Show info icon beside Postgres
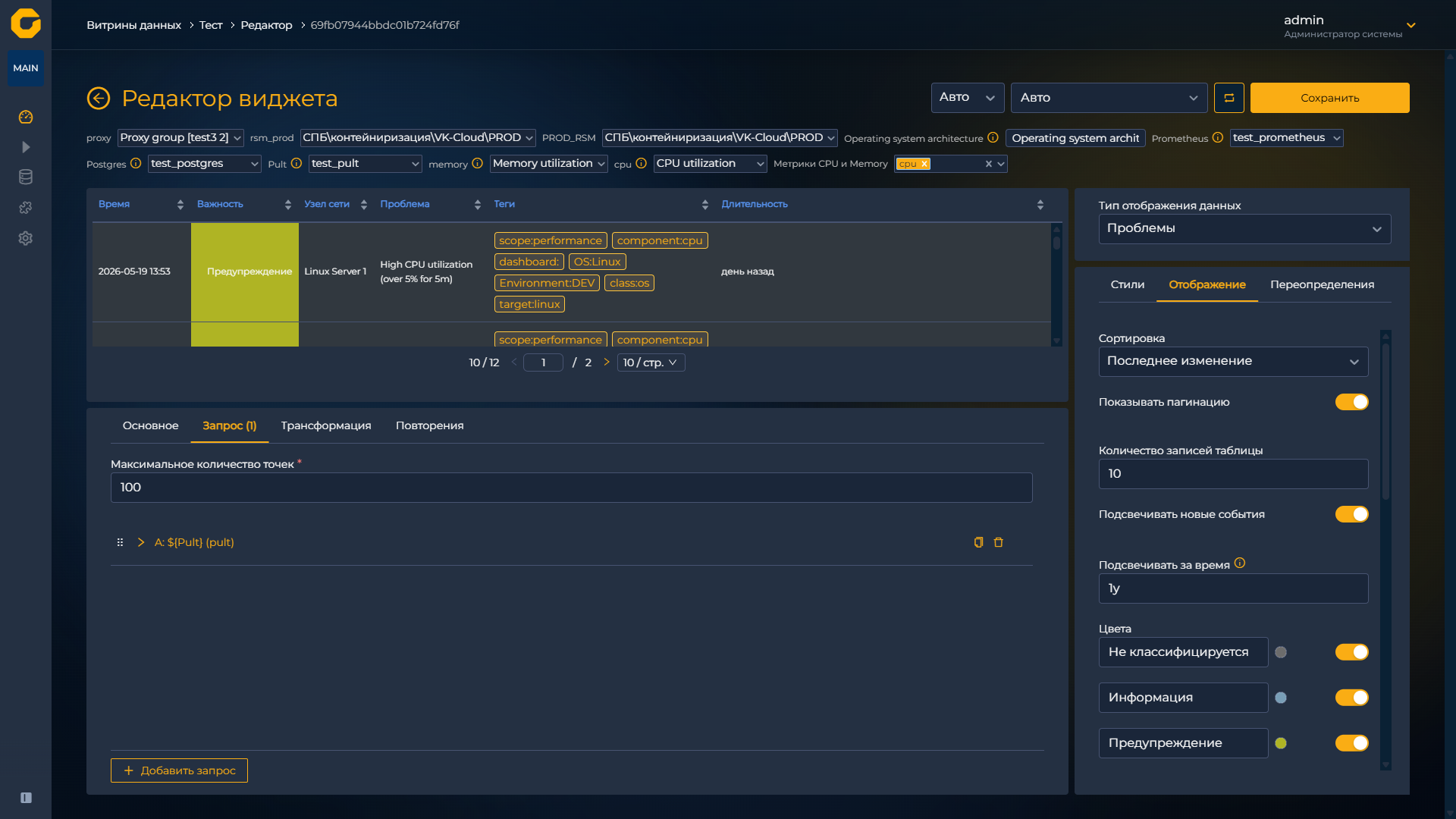Viewport: 1456px width, 819px height. [x=136, y=163]
